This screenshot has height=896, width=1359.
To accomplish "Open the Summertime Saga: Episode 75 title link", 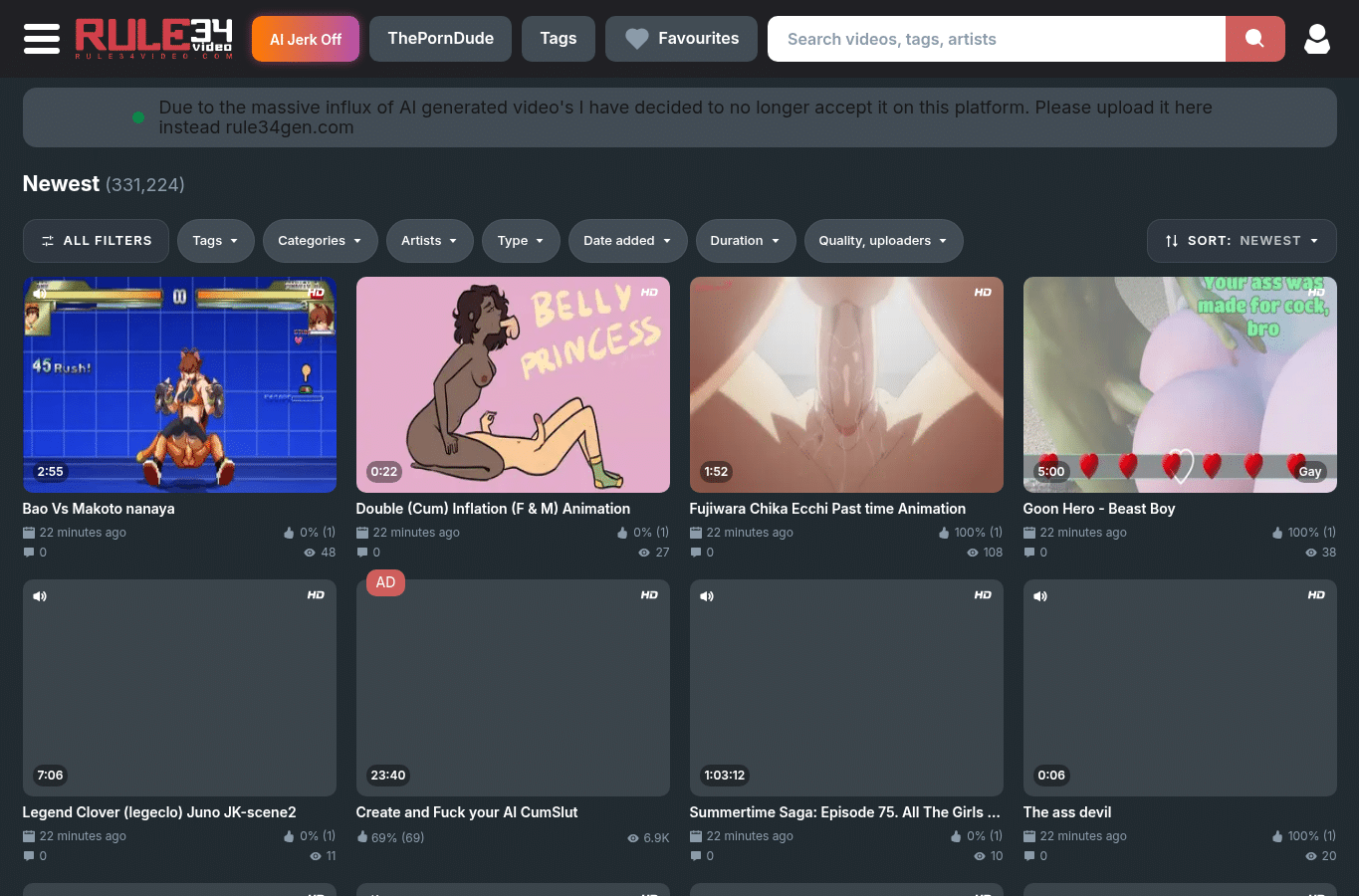I will pos(844,812).
